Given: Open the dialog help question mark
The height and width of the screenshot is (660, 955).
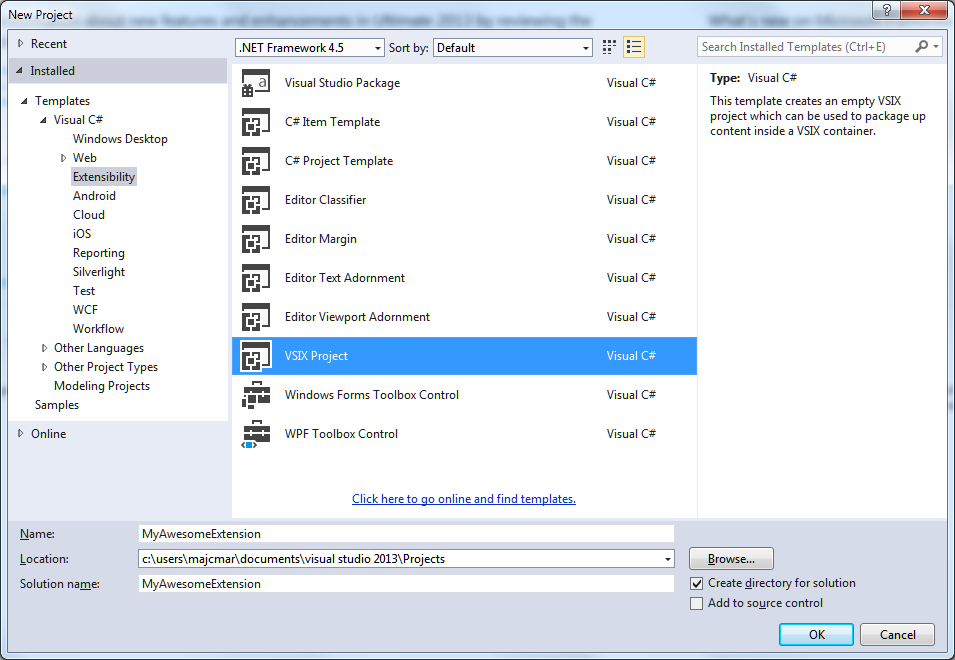Looking at the screenshot, I should point(887,10).
